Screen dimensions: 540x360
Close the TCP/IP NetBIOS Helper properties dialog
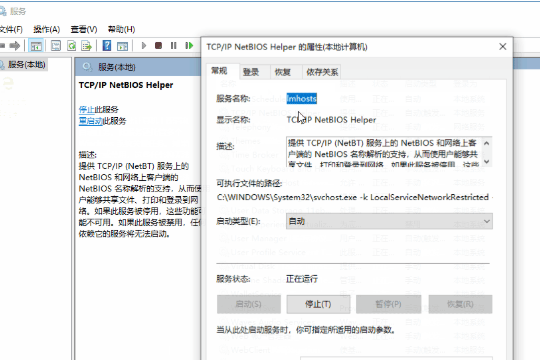pyautogui.click(x=503, y=47)
